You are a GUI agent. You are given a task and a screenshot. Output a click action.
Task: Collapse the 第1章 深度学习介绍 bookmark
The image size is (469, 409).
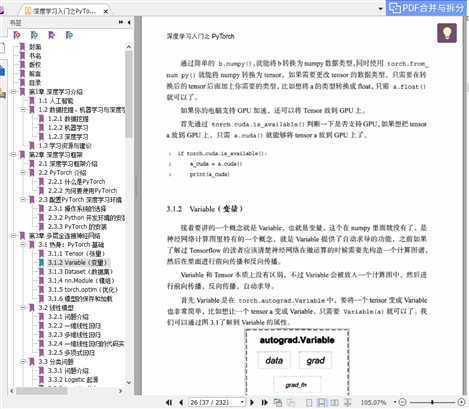[14, 91]
